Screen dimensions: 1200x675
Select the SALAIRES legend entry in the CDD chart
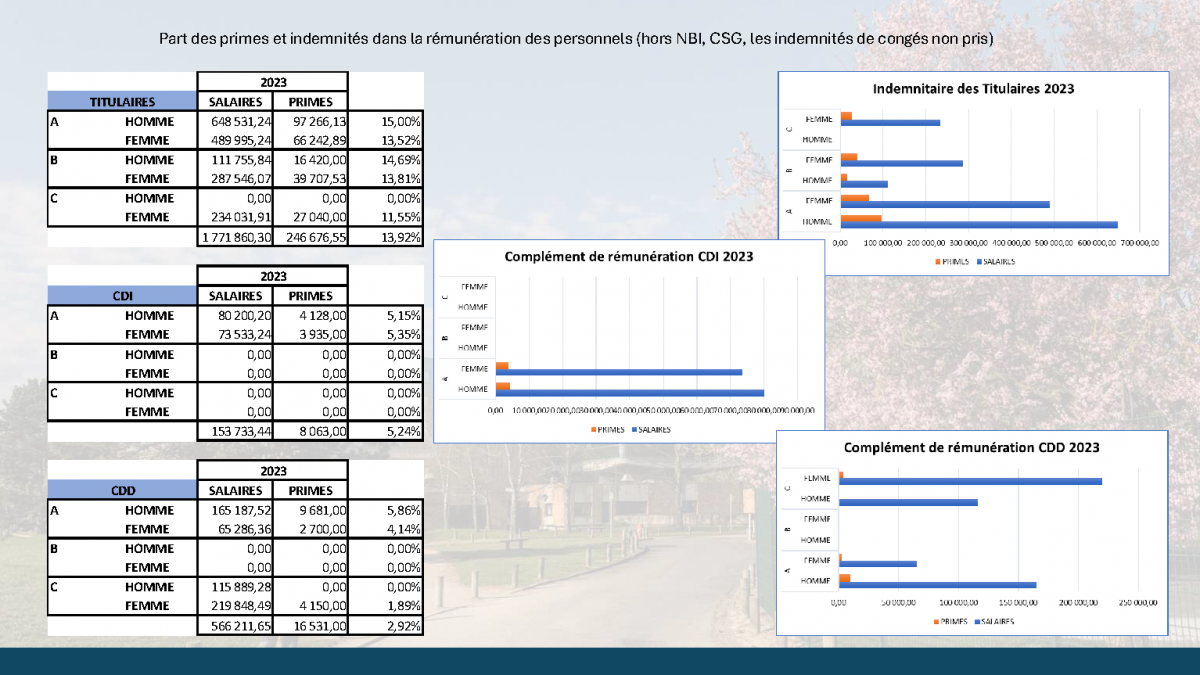click(x=993, y=621)
